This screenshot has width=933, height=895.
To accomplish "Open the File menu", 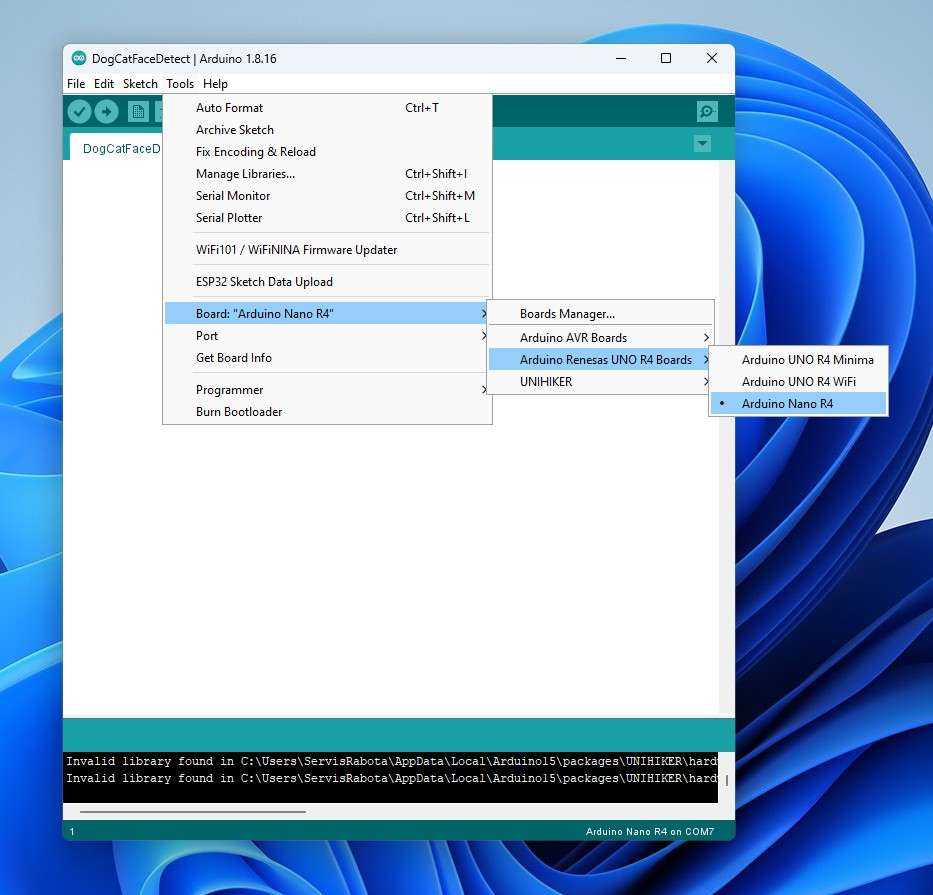I will (x=76, y=84).
